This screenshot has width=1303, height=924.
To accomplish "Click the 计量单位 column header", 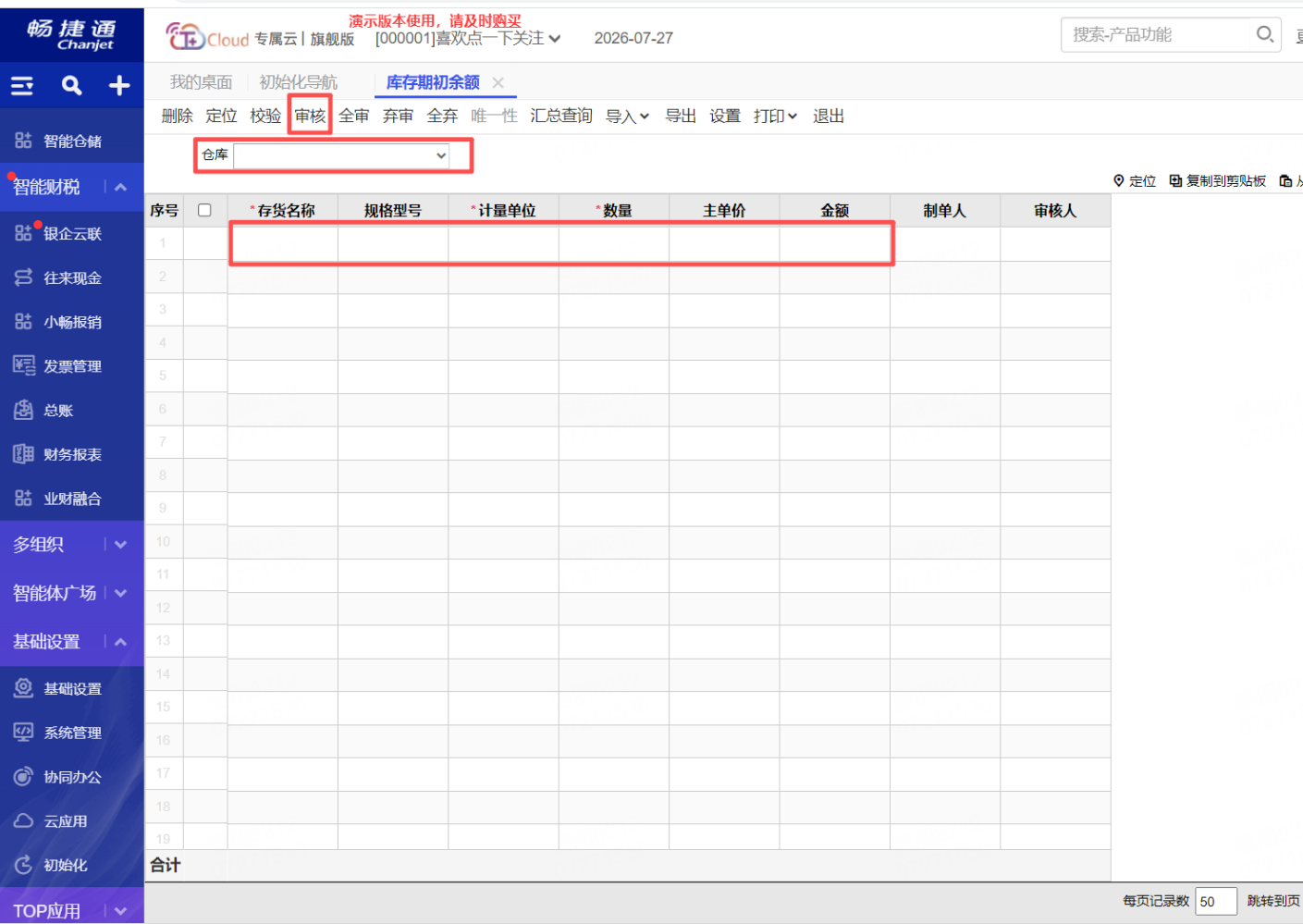I will click(504, 211).
